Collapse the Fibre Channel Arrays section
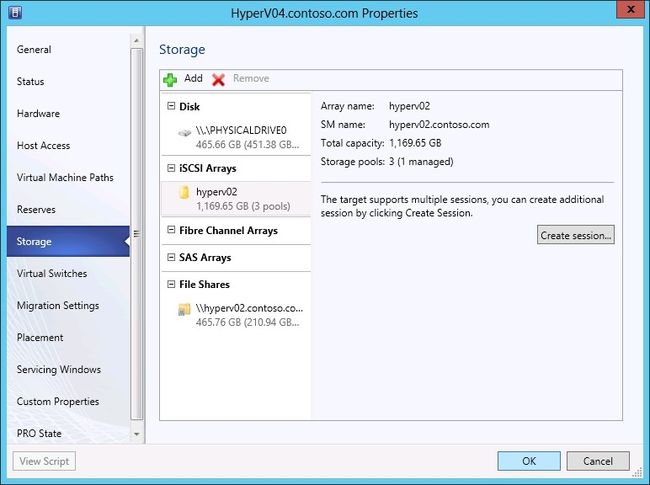This screenshot has height=485, width=650. [171, 230]
